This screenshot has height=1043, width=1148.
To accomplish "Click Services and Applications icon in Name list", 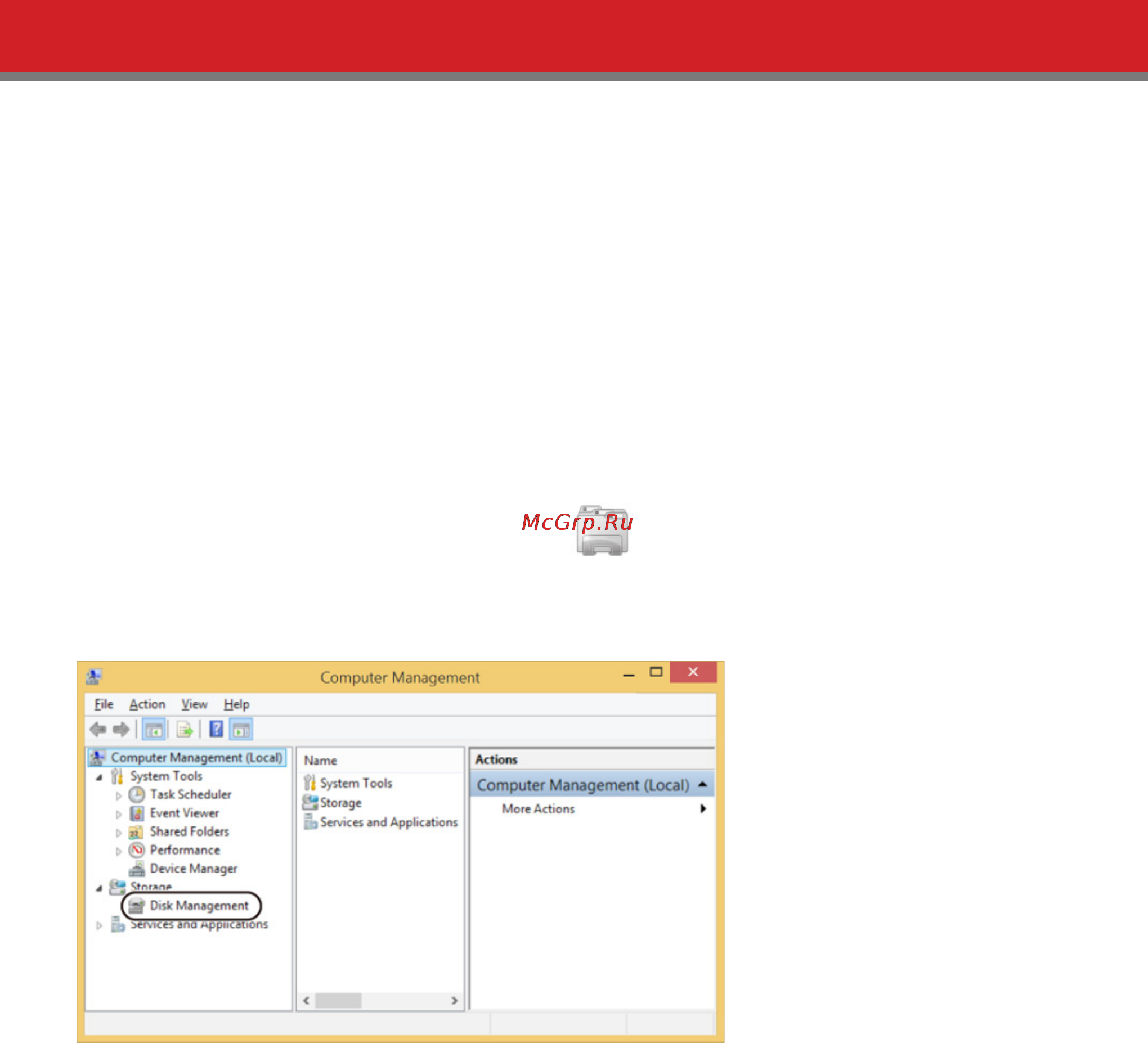I will (310, 822).
